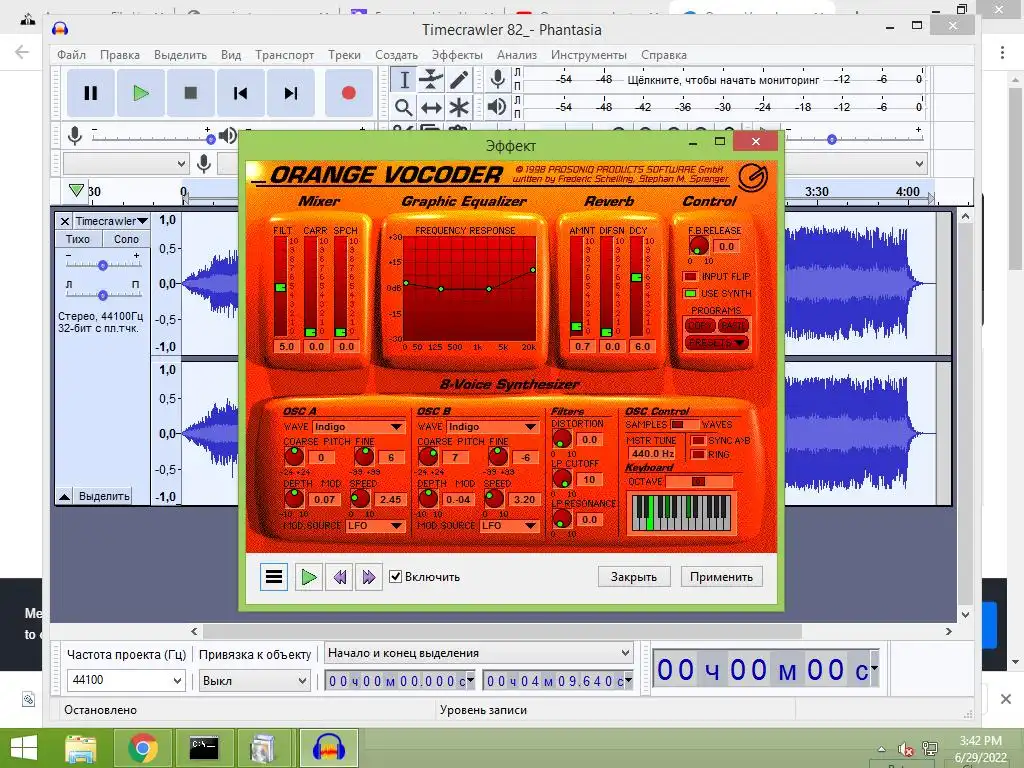Click the MSTR TUNE 440.0 Hz field
The height and width of the screenshot is (768, 1024).
pos(652,453)
